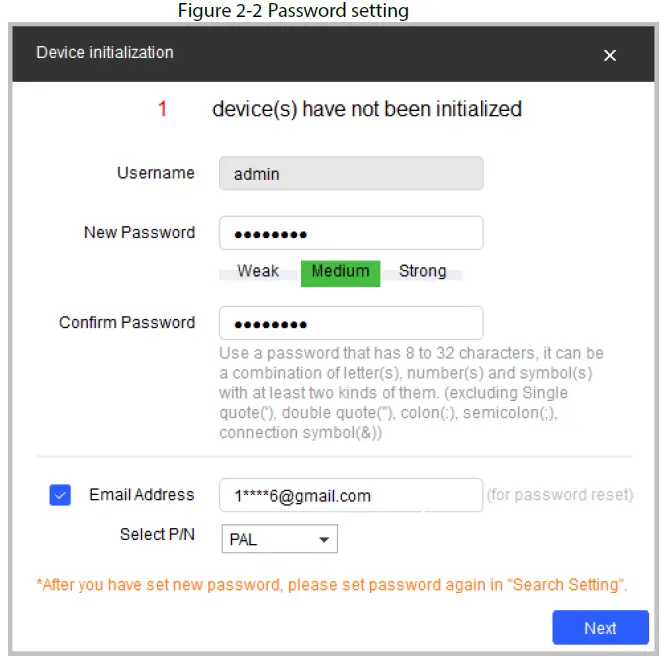Click into the Confirm Password field
667x657 pixels.
[351, 323]
